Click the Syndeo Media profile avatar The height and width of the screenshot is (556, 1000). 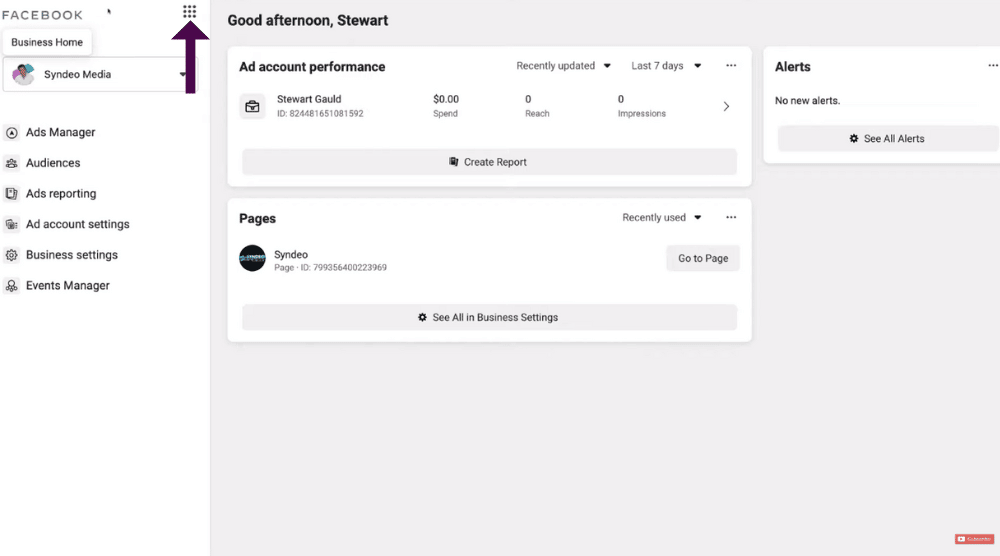24,75
